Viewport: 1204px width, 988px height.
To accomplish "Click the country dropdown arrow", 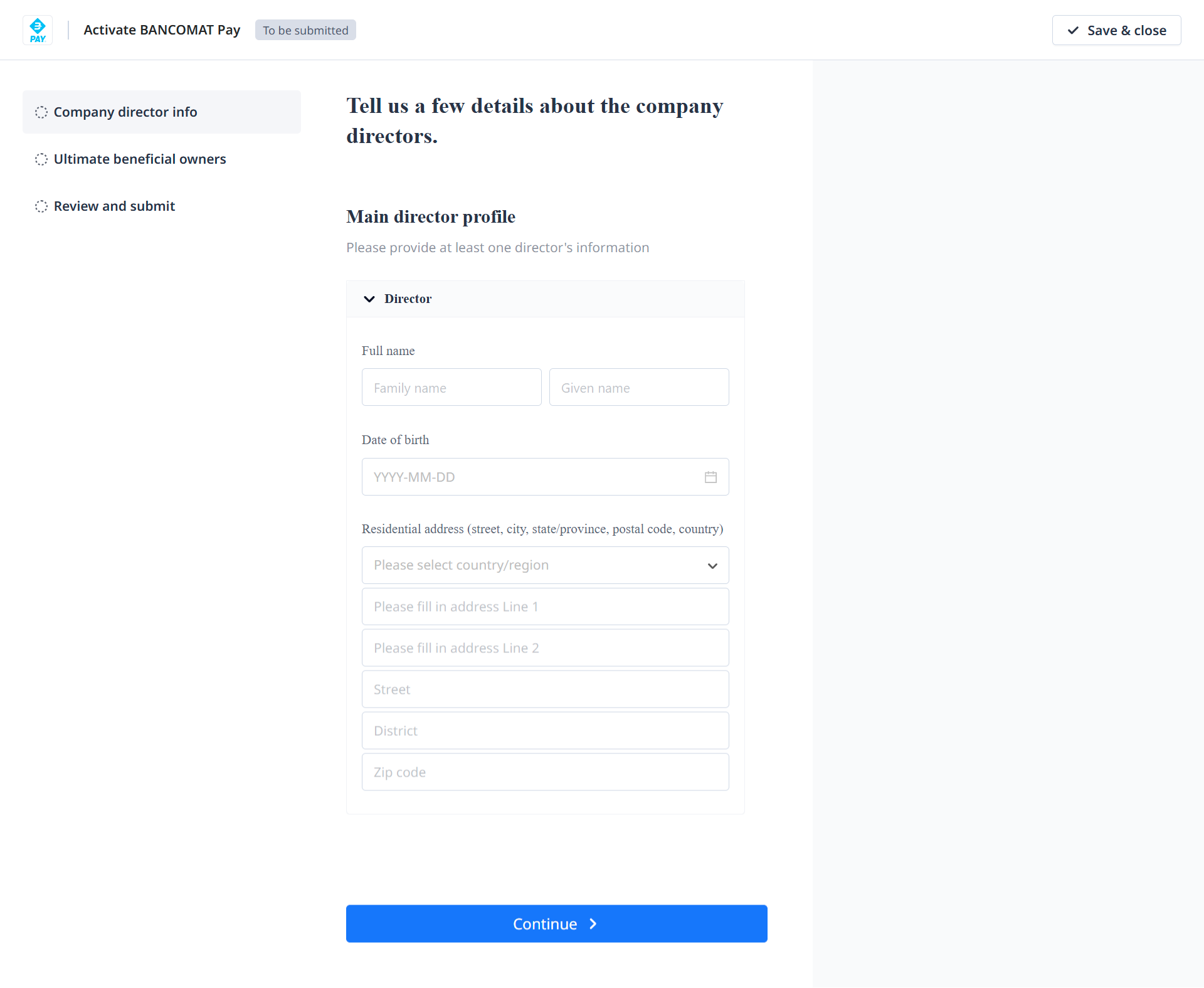I will point(712,566).
